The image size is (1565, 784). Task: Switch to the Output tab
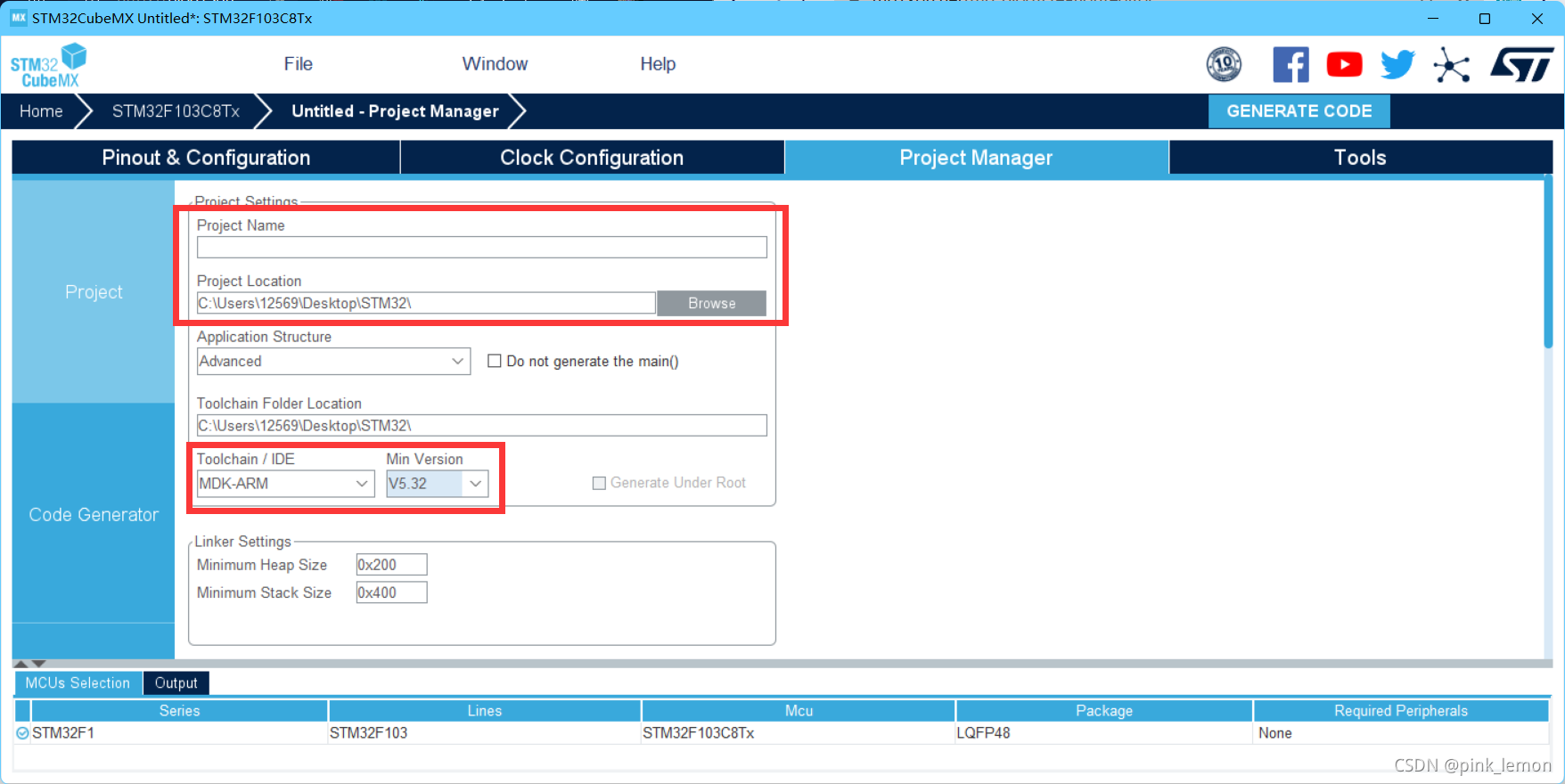point(176,683)
